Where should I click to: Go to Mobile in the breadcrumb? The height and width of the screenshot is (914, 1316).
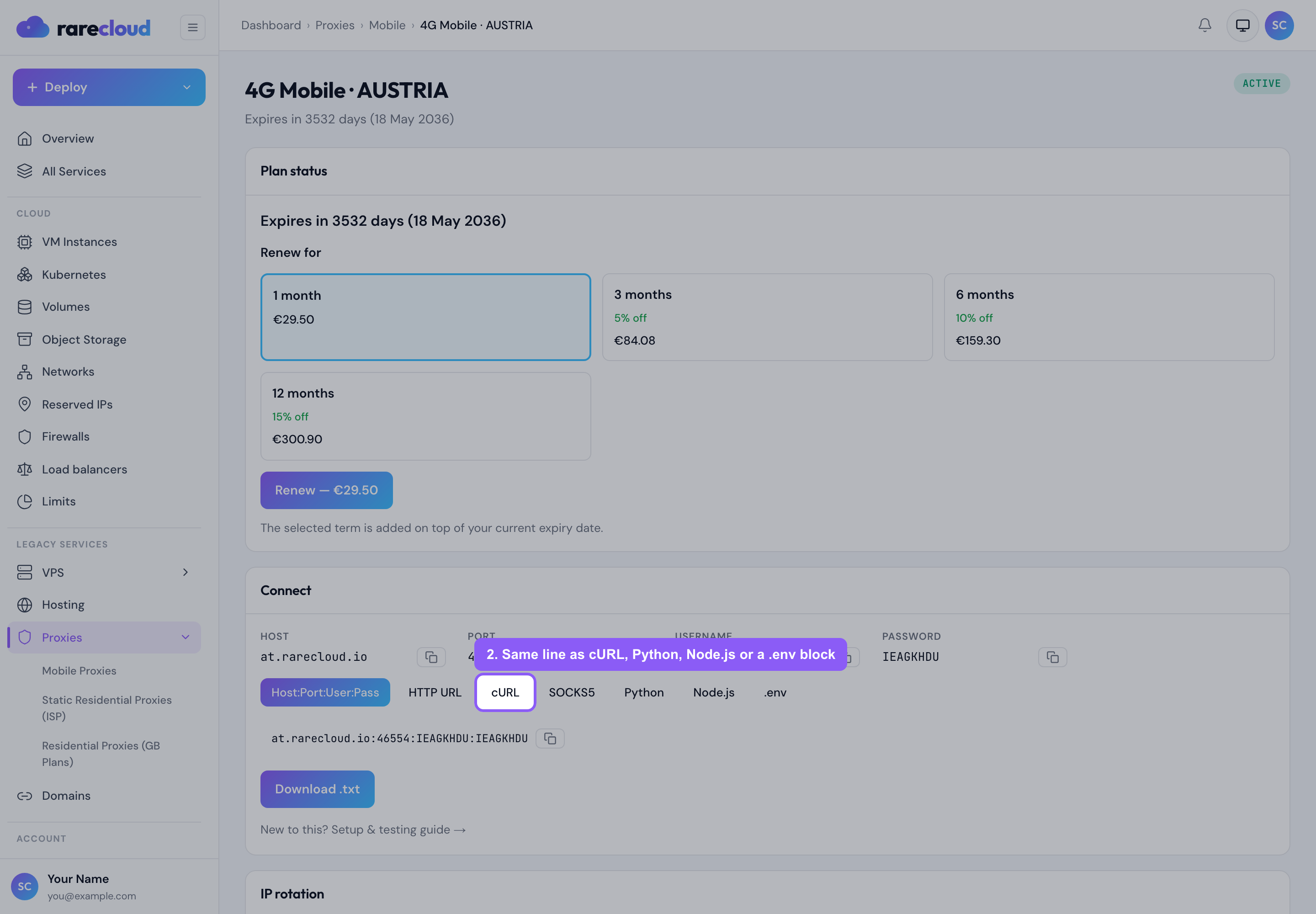(387, 25)
